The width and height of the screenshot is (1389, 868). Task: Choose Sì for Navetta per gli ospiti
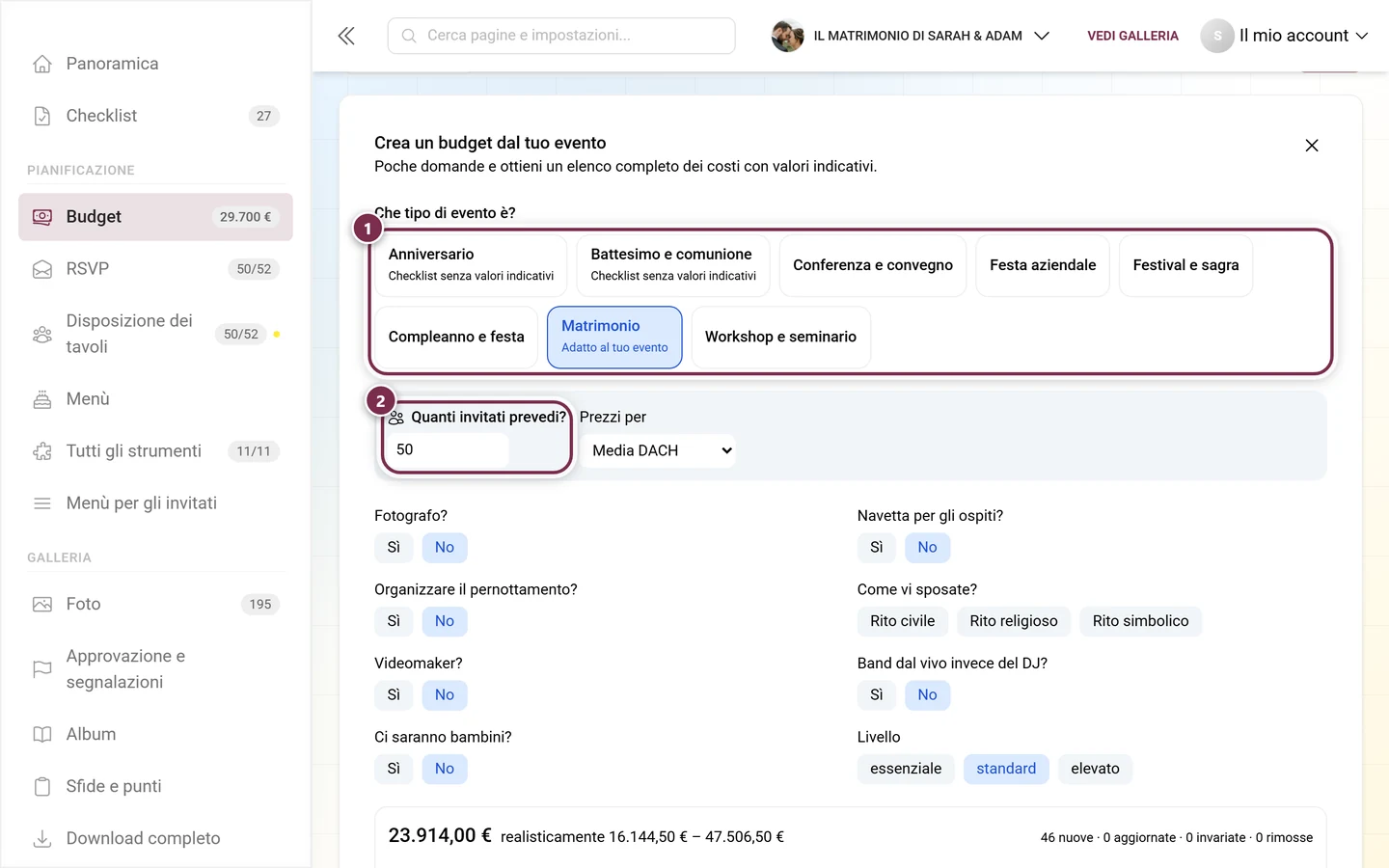coord(877,548)
